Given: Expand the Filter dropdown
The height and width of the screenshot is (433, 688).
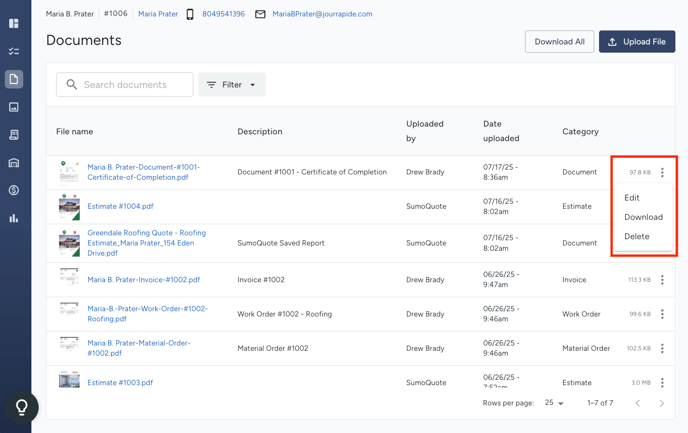Looking at the screenshot, I should [232, 85].
